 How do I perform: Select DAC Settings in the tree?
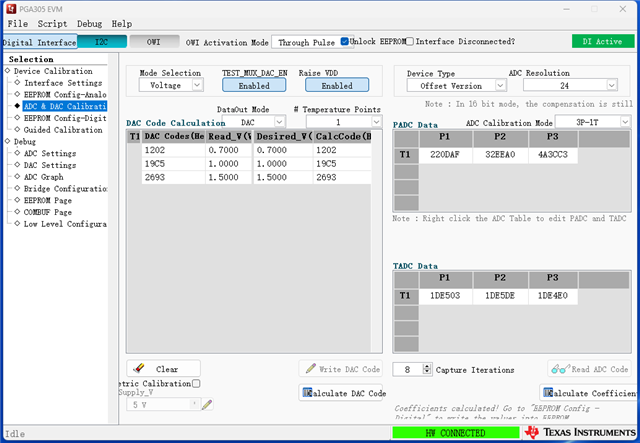50,165
